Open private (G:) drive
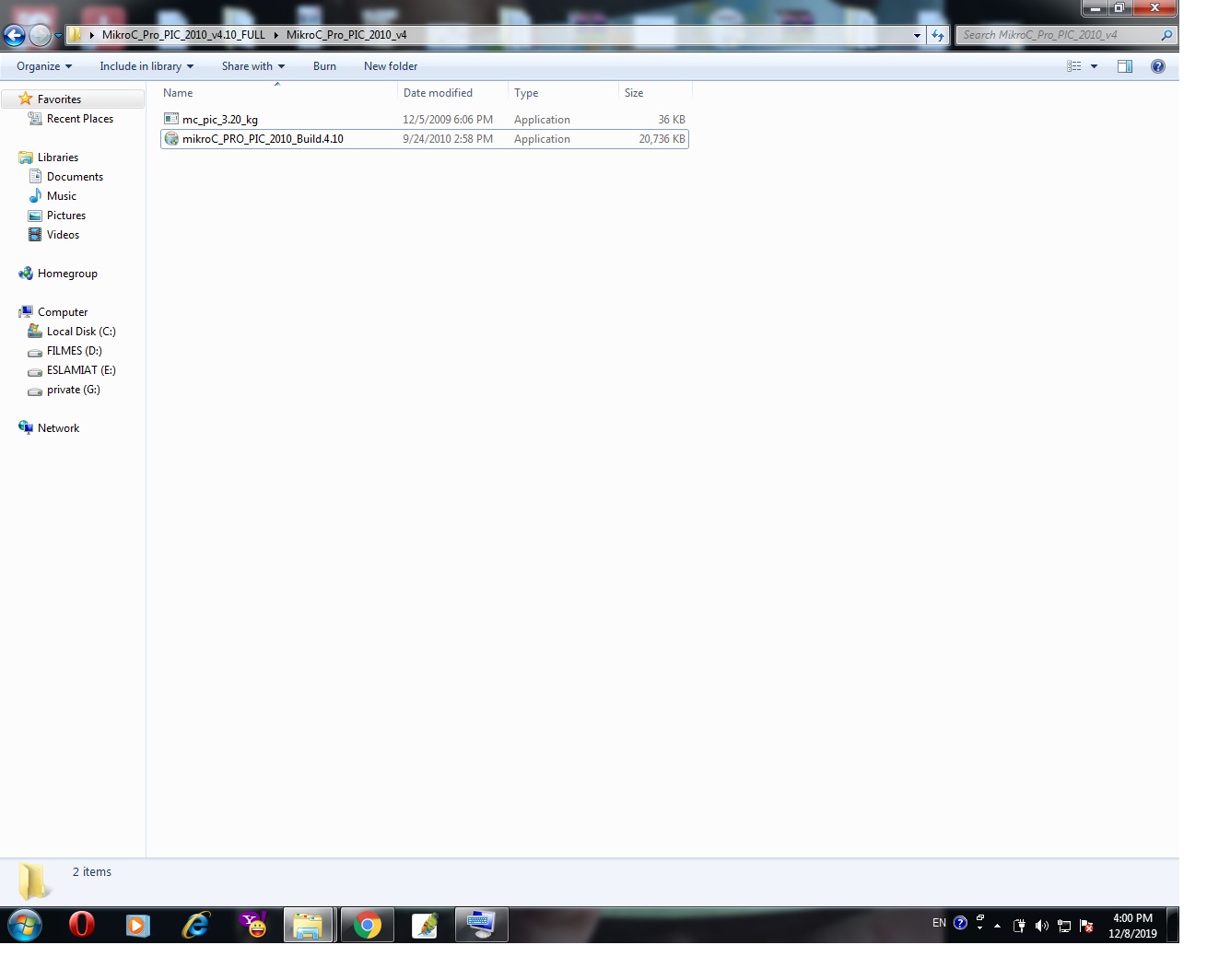This screenshot has width=1207, height=980. click(x=74, y=390)
